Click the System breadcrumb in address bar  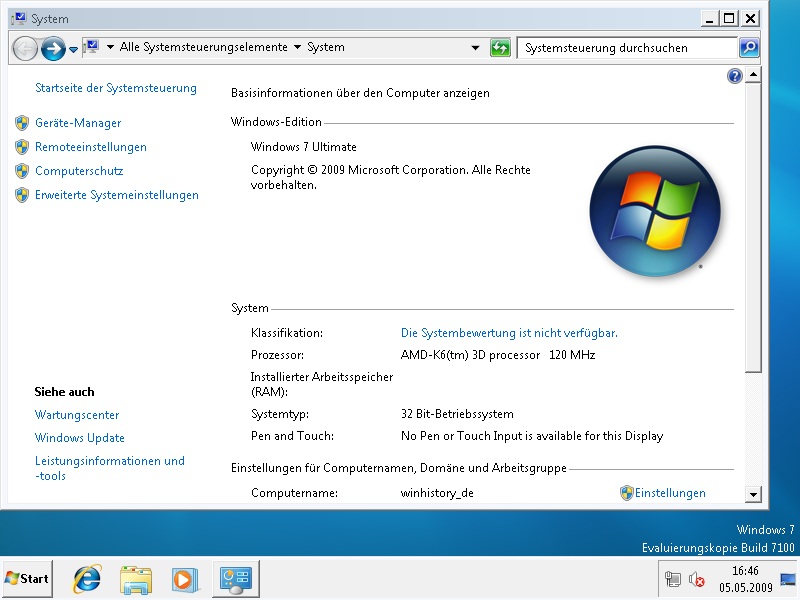point(326,47)
